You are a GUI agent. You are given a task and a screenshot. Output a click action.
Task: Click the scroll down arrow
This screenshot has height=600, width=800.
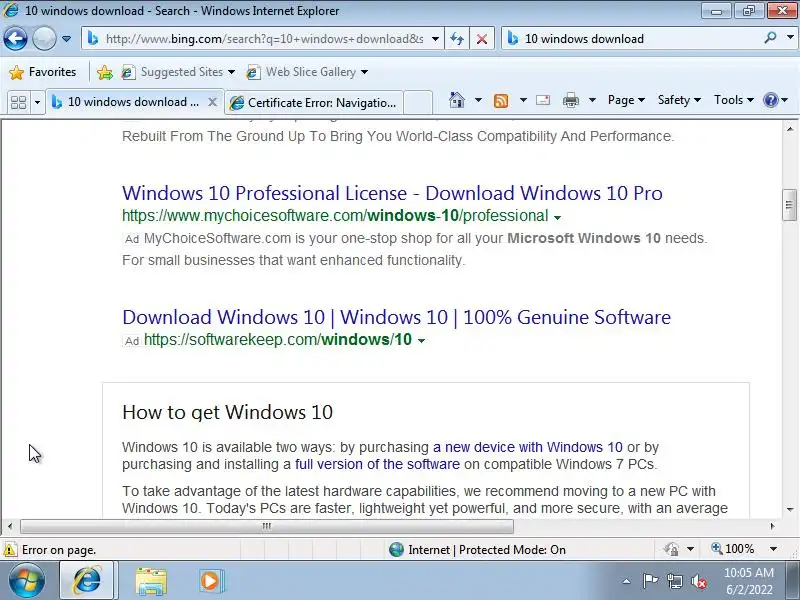(x=790, y=510)
